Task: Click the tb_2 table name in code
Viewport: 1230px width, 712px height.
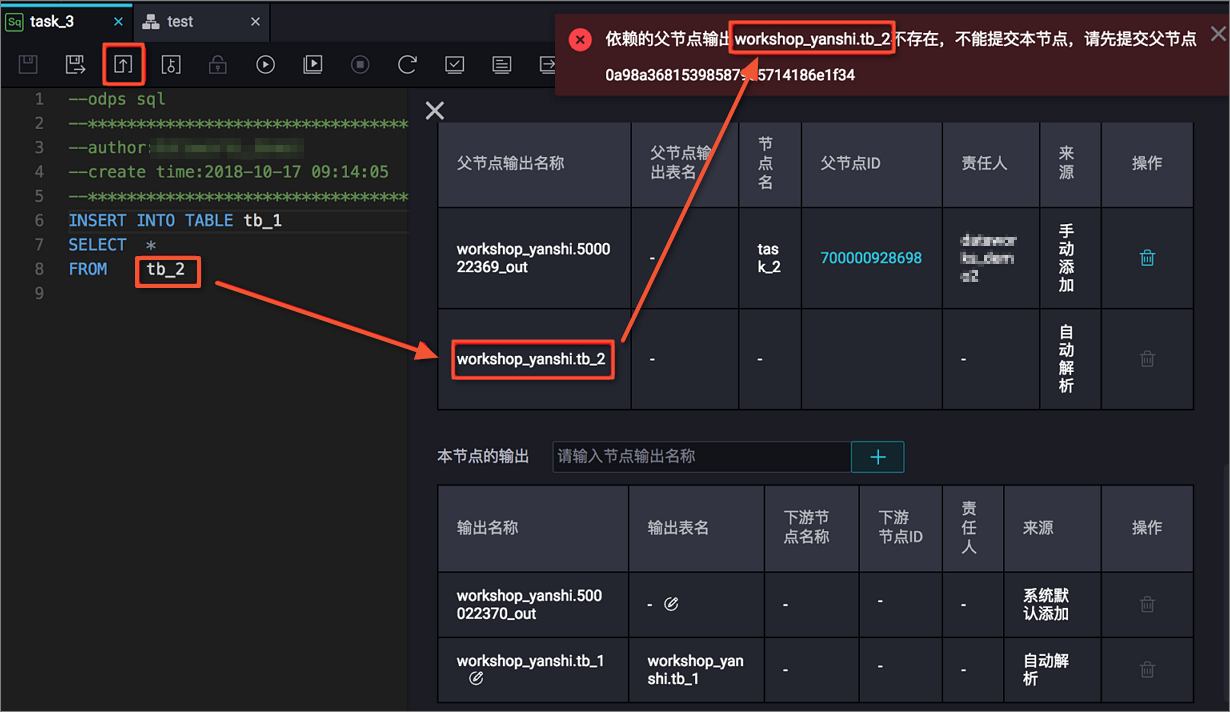Action: pyautogui.click(x=166, y=269)
